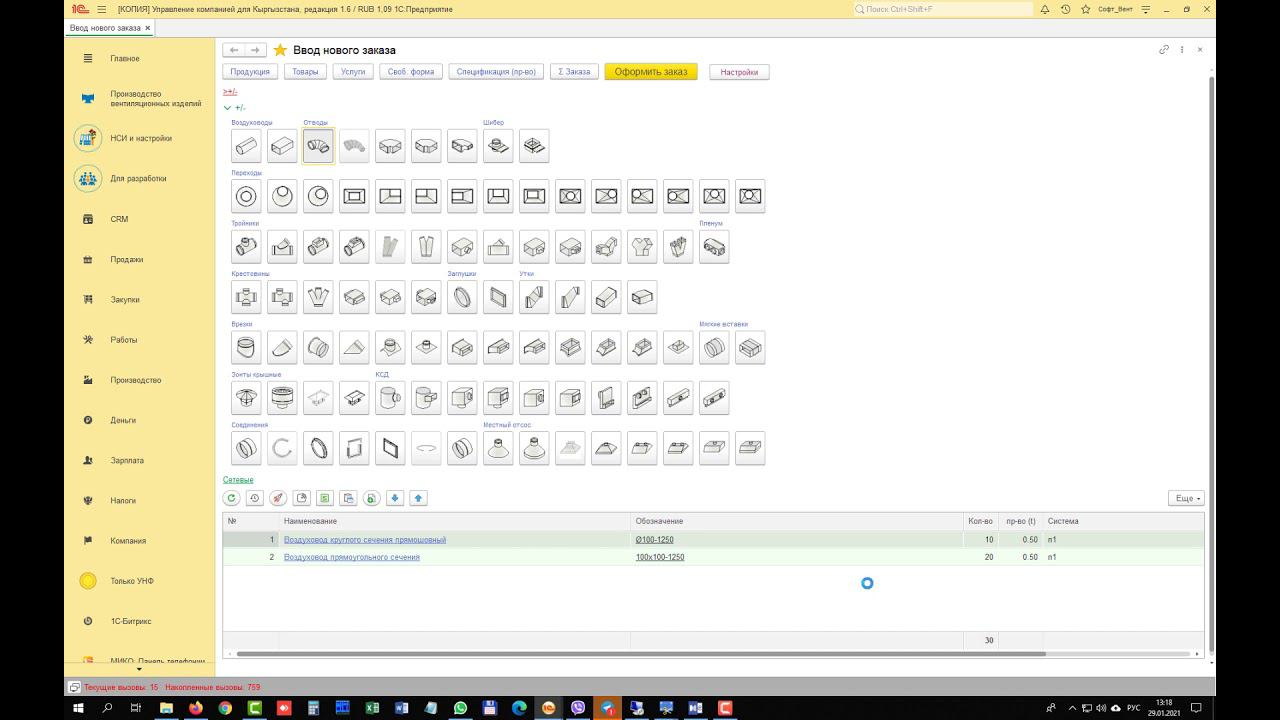Open the Закупки section

(125, 299)
